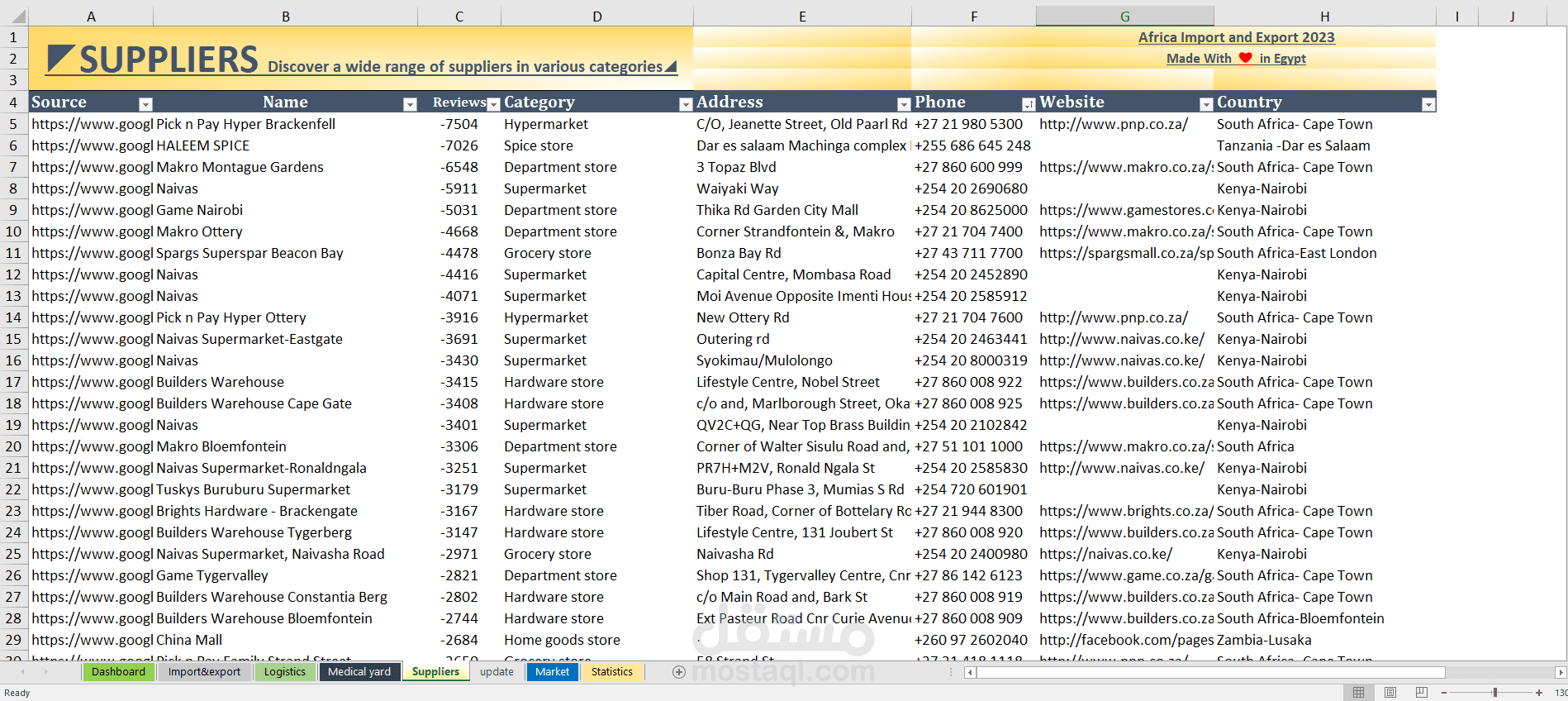The image size is (1568, 701).
Task: Switch to the Market sheet tab
Action: (x=552, y=672)
